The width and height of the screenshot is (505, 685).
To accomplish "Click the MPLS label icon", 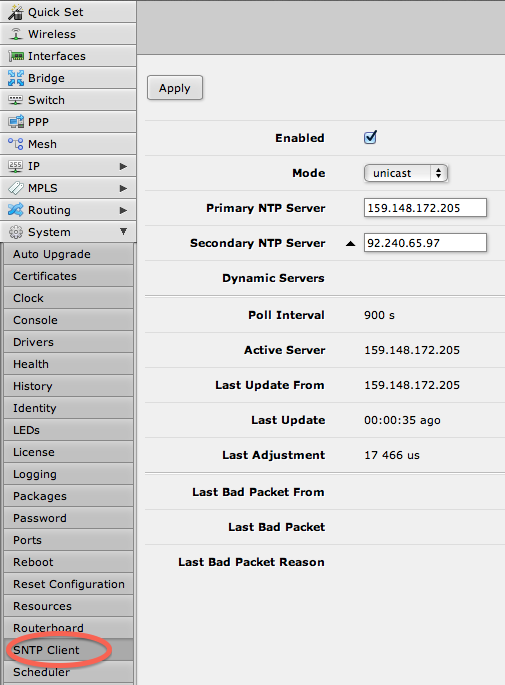I will click(16, 188).
